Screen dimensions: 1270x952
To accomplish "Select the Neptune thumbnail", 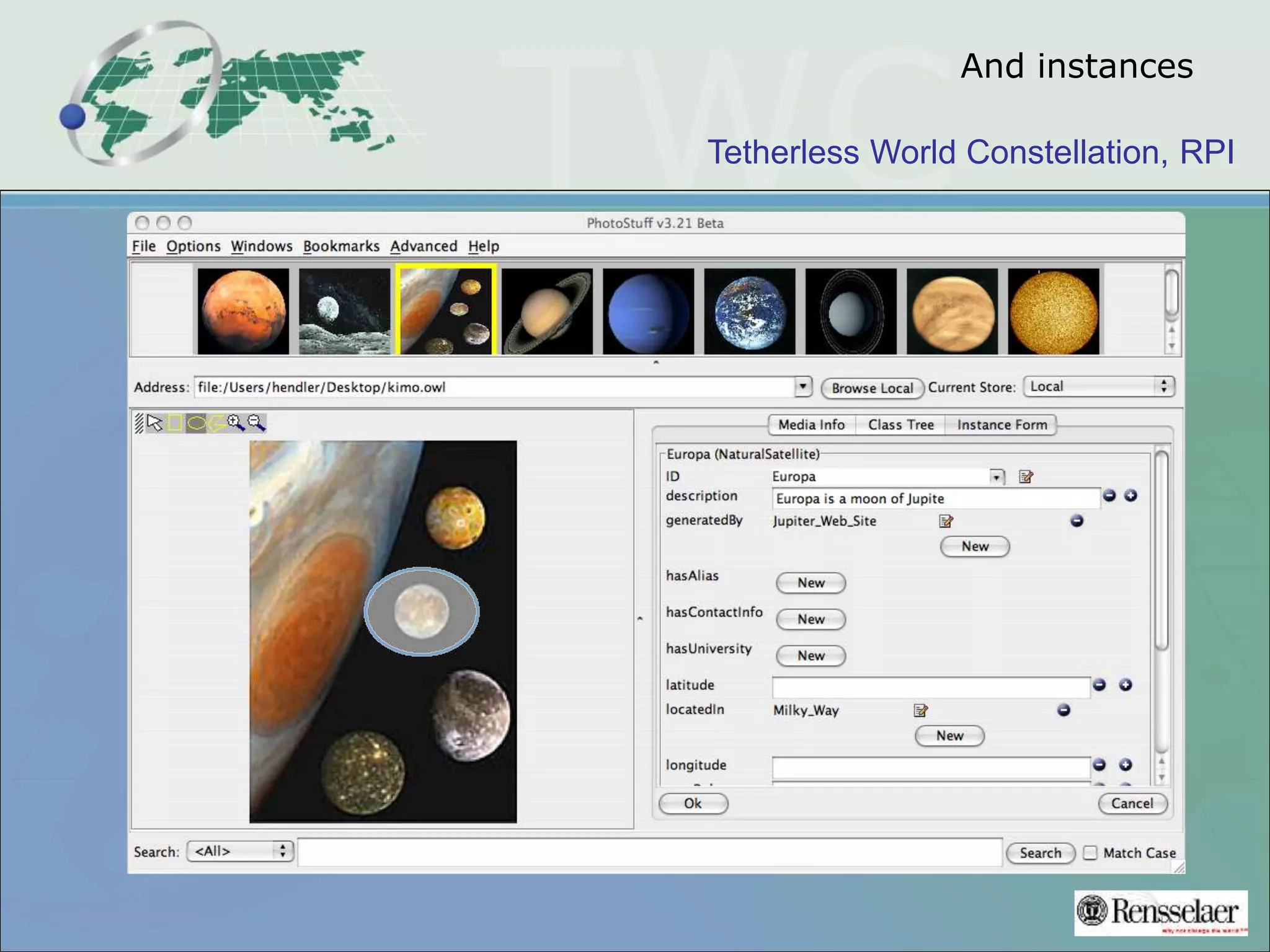I will pyautogui.click(x=648, y=311).
